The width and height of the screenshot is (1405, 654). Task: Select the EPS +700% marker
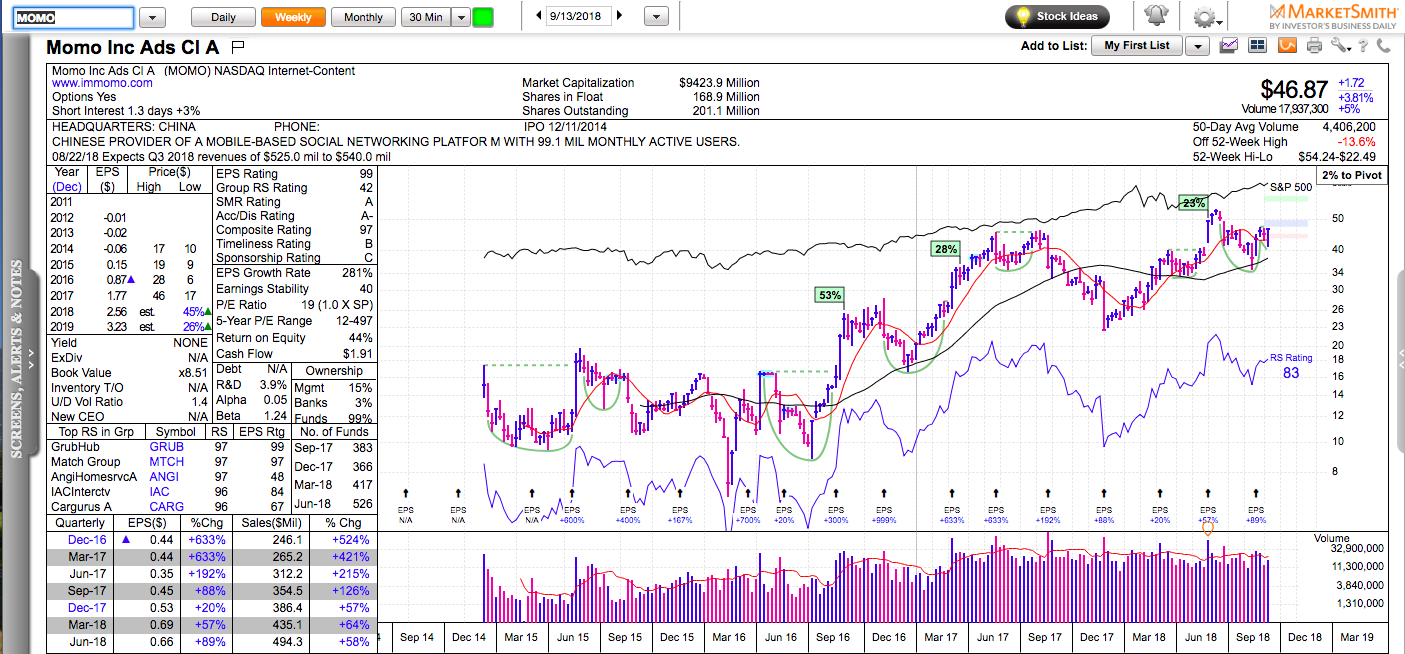point(747,506)
